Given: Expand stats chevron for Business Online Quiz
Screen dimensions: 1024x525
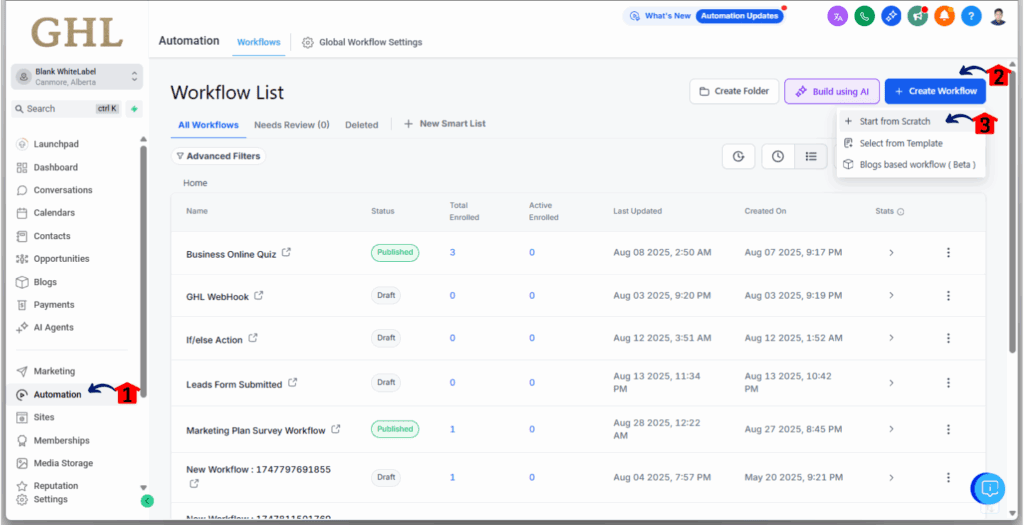Looking at the screenshot, I should [891, 253].
